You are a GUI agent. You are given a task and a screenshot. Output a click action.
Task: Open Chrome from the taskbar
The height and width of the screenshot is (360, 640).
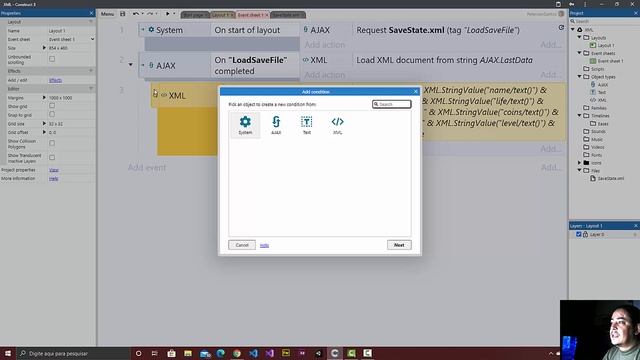237,353
